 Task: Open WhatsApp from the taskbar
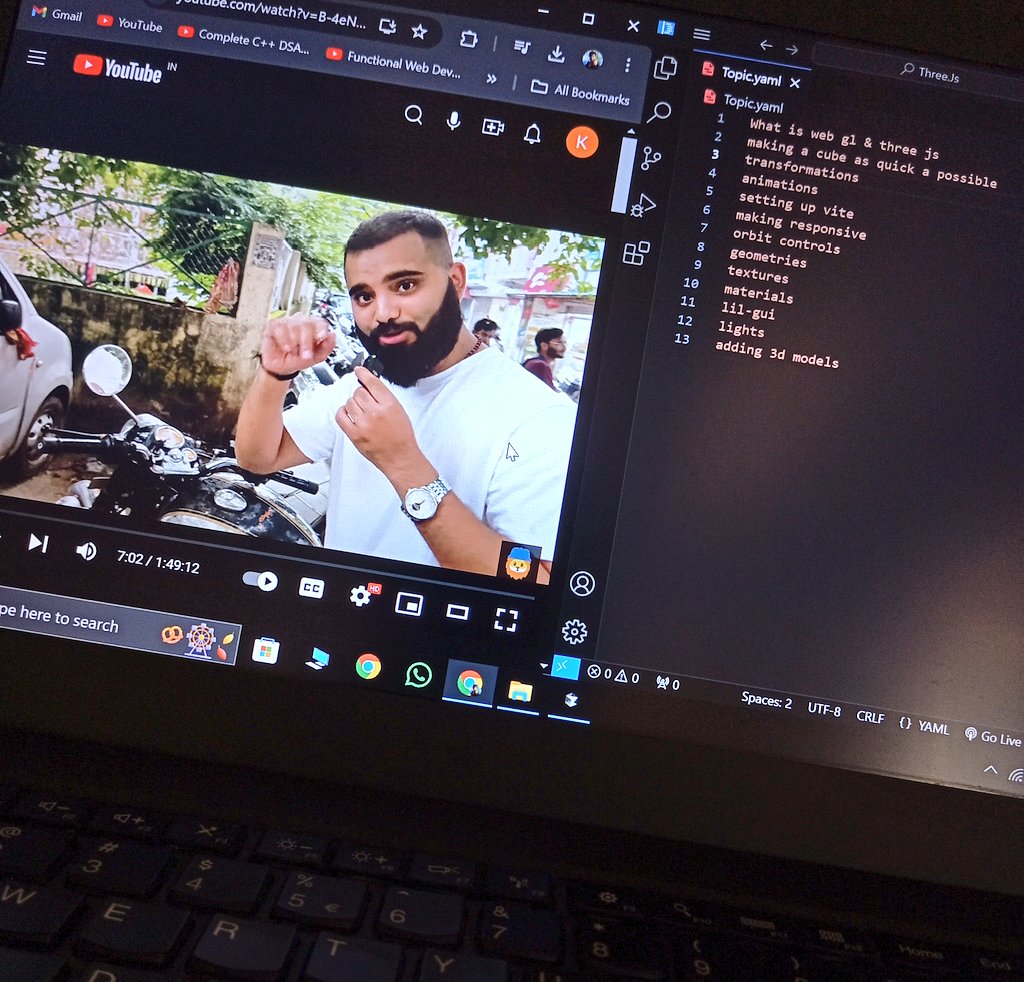point(418,675)
